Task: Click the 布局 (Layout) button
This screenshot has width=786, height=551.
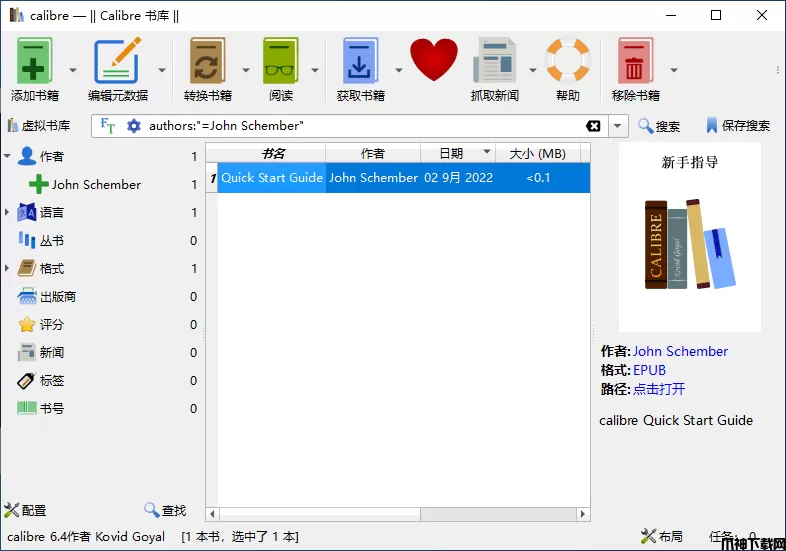Action: click(662, 536)
